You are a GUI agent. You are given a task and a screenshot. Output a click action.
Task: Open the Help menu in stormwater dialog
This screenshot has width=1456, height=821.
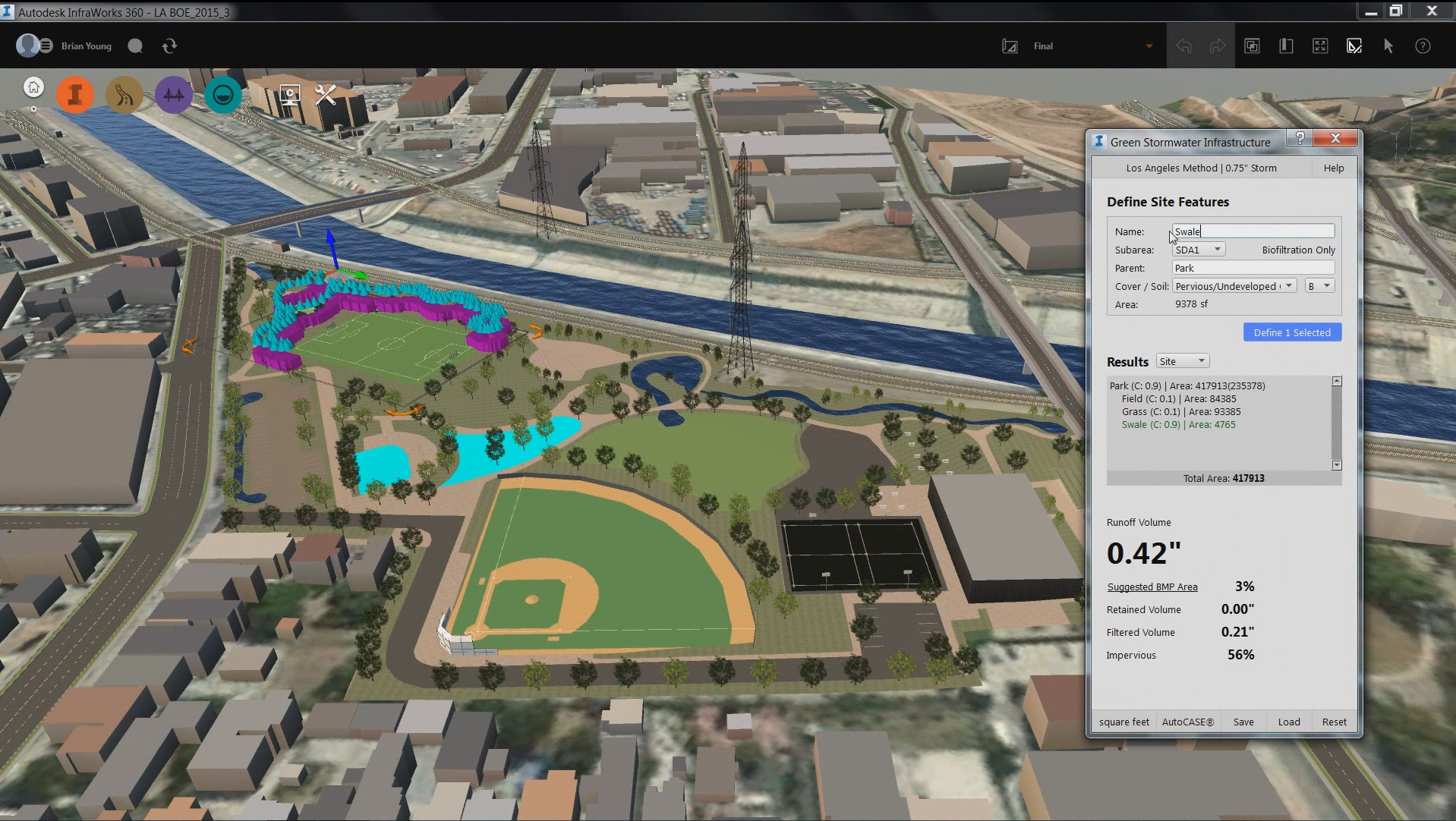1334,168
